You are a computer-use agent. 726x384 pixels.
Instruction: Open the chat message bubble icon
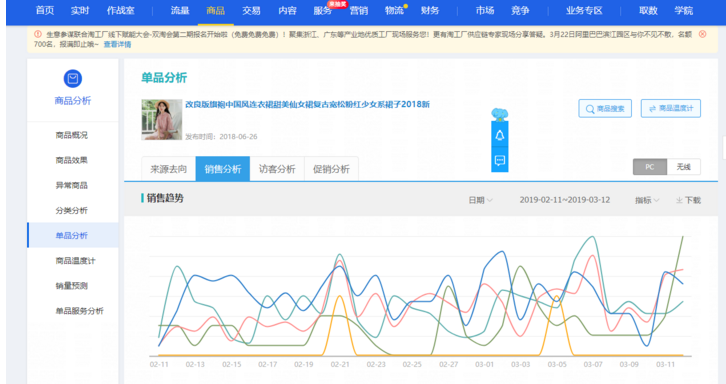coord(500,161)
